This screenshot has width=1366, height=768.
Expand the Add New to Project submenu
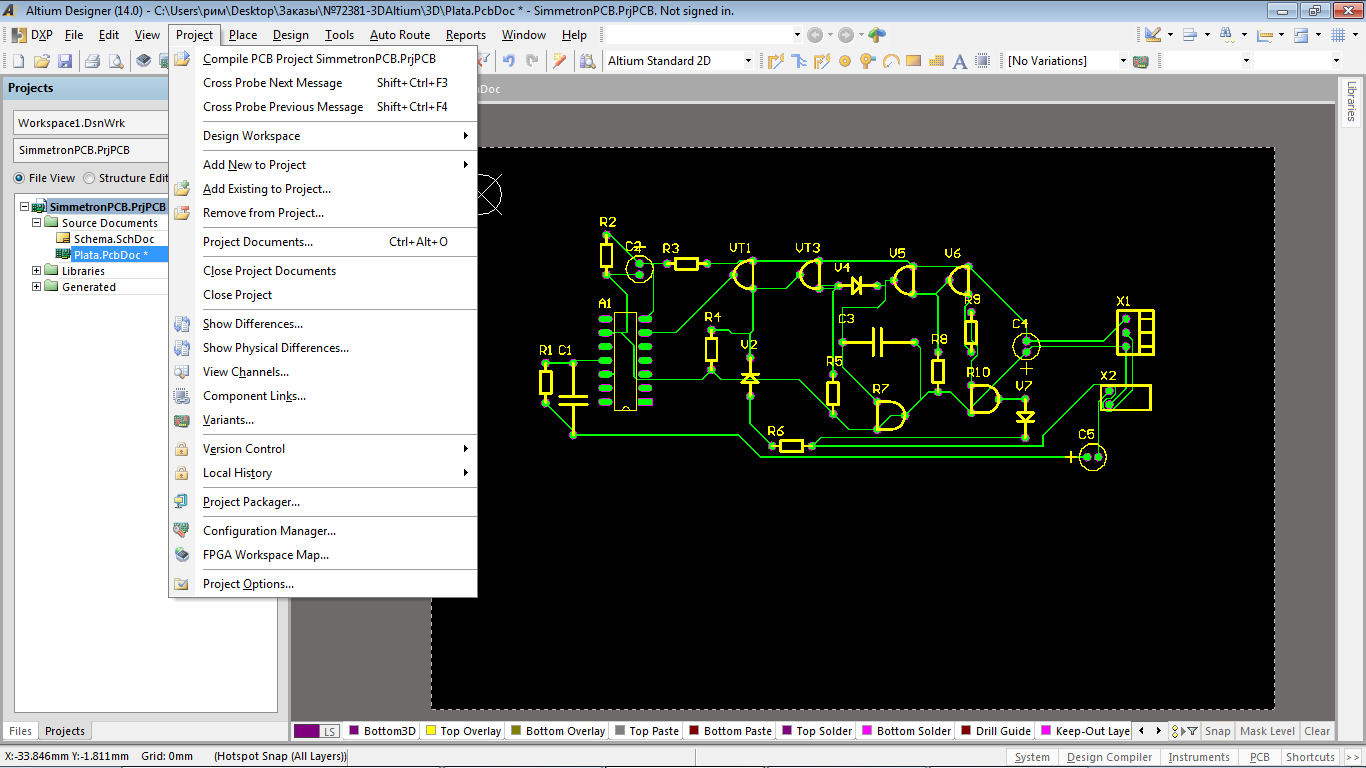(323, 165)
